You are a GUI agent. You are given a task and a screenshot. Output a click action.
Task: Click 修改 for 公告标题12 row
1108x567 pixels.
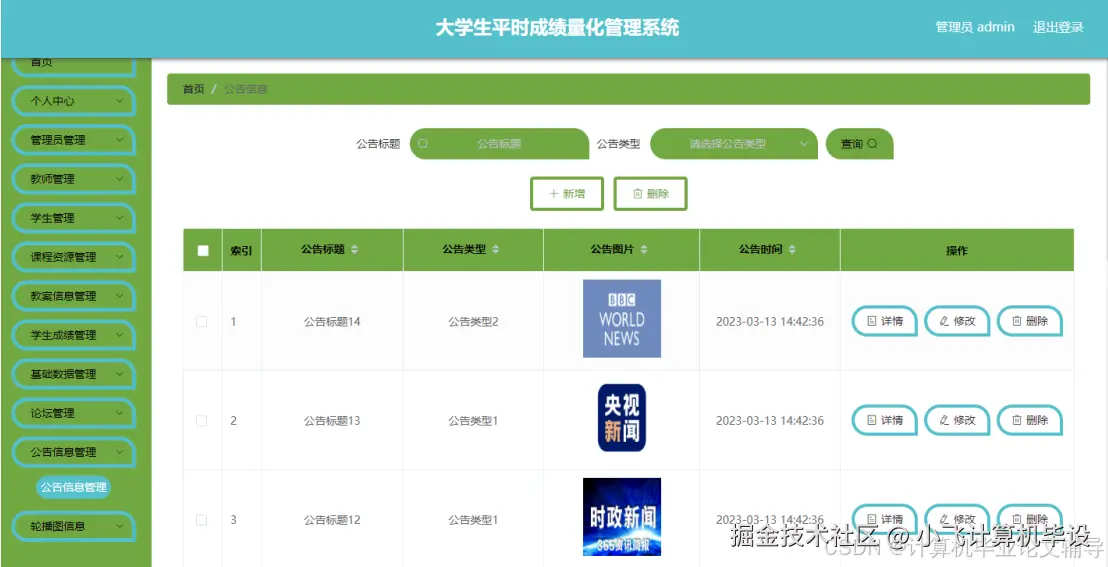pos(957,519)
